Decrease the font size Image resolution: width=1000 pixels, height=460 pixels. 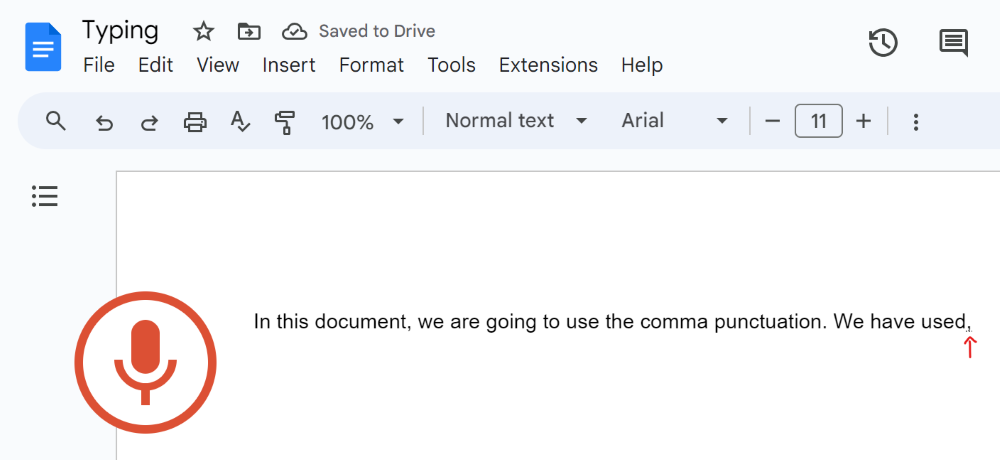tap(772, 122)
